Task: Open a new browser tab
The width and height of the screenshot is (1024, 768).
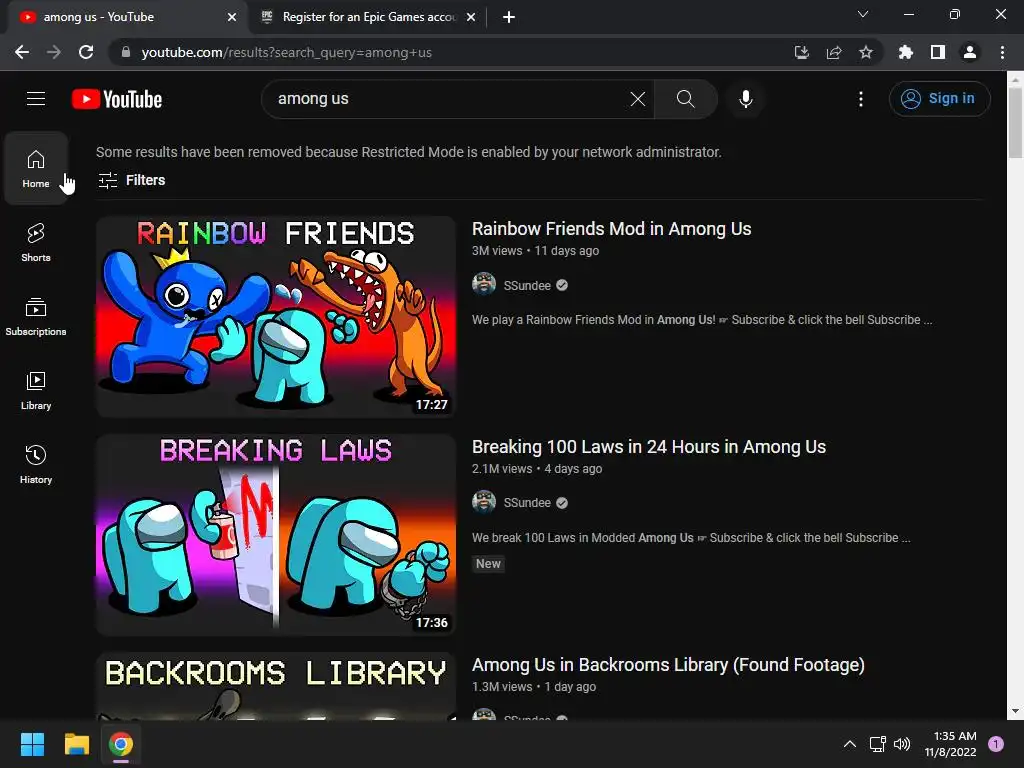Action: coord(509,17)
